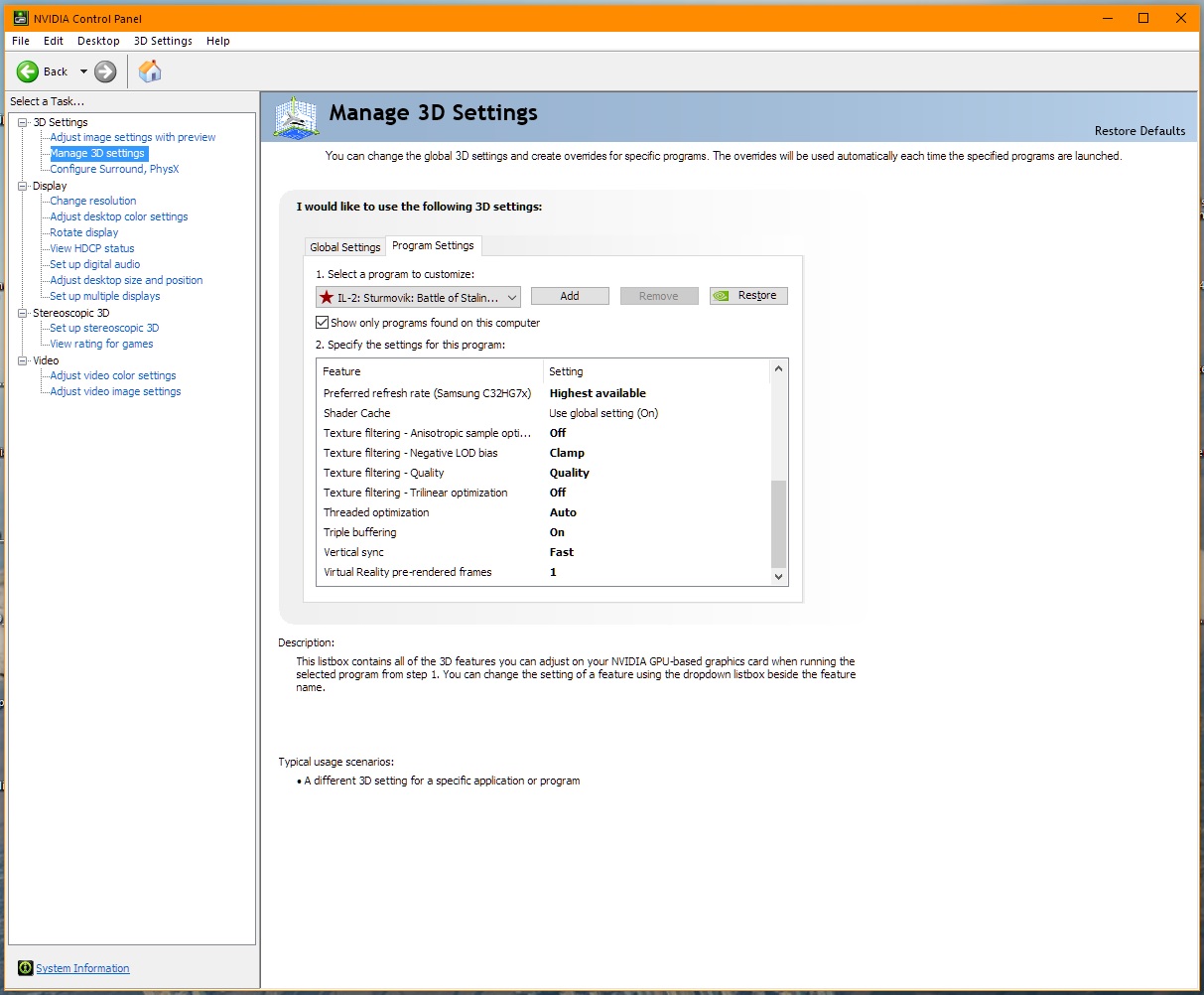1204x995 pixels.
Task: Open Configure Surround, PhysX
Action: (x=114, y=169)
